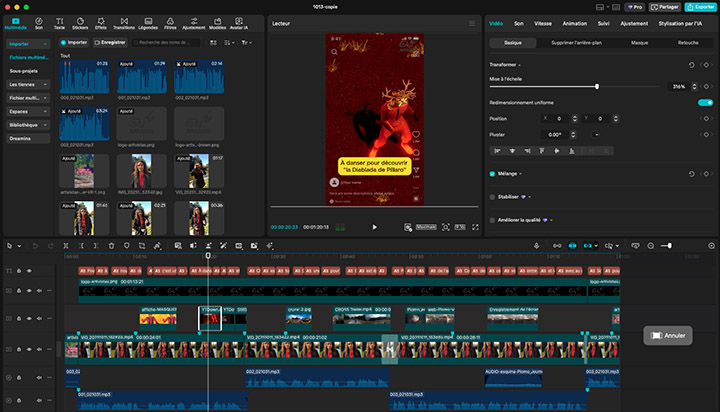The width and height of the screenshot is (720, 412).
Task: Toggle Redimensionnement uniforme switch
Action: coord(705,102)
